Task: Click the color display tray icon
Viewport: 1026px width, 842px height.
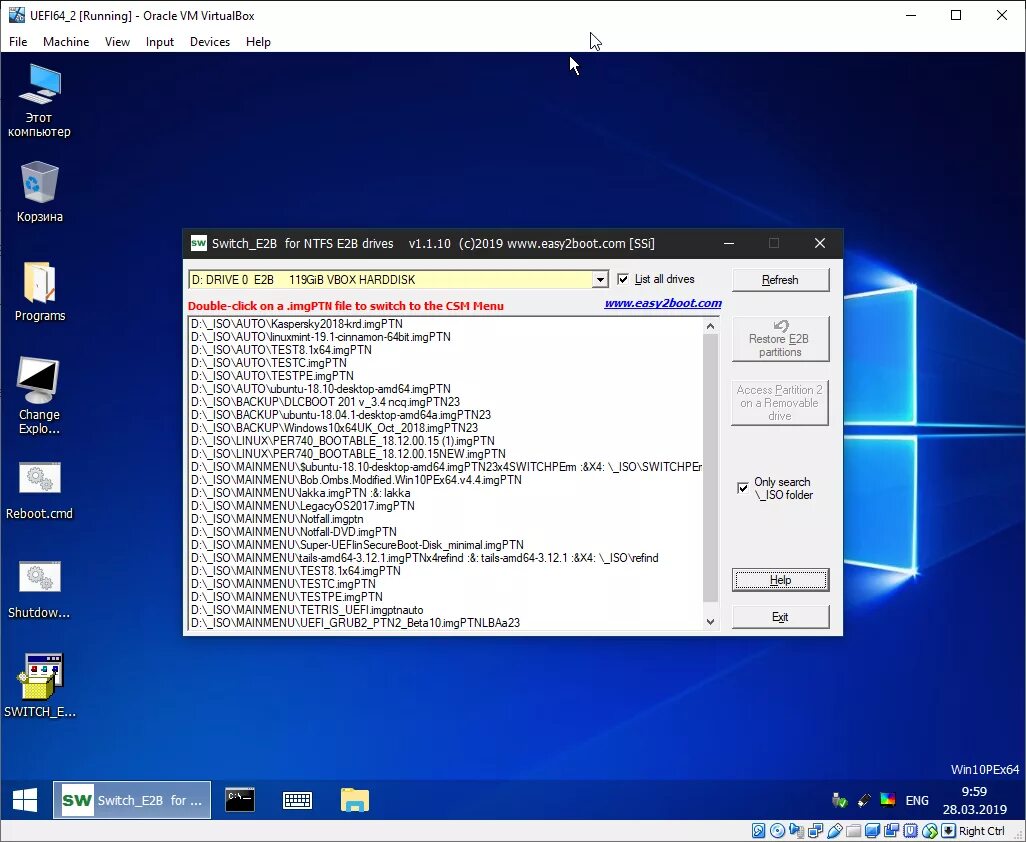Action: 888,799
